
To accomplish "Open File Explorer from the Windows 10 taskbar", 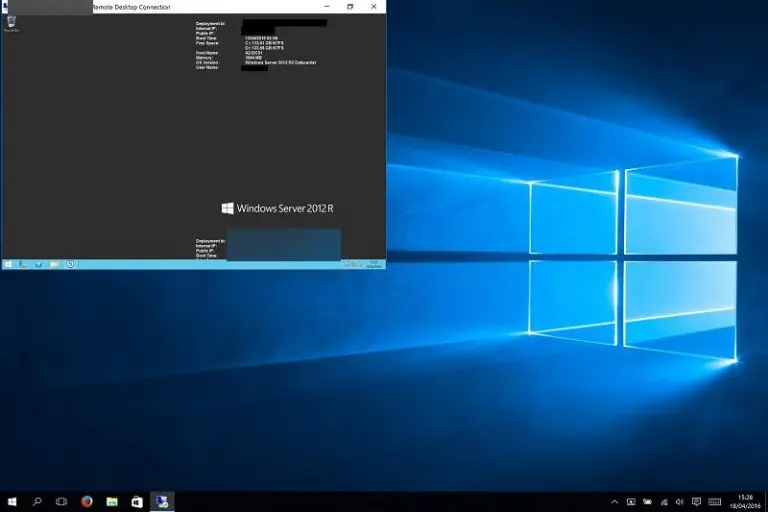I will [x=112, y=502].
